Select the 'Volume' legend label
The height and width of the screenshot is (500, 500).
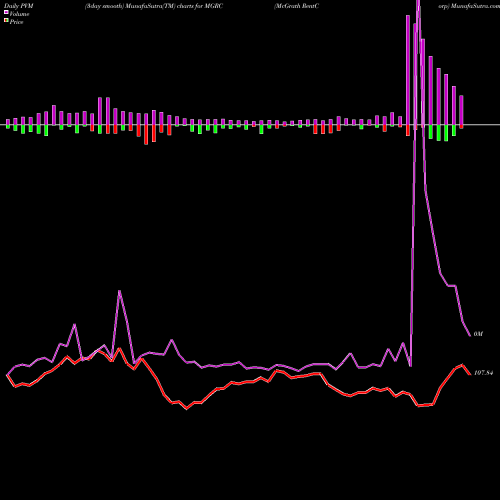[19, 14]
